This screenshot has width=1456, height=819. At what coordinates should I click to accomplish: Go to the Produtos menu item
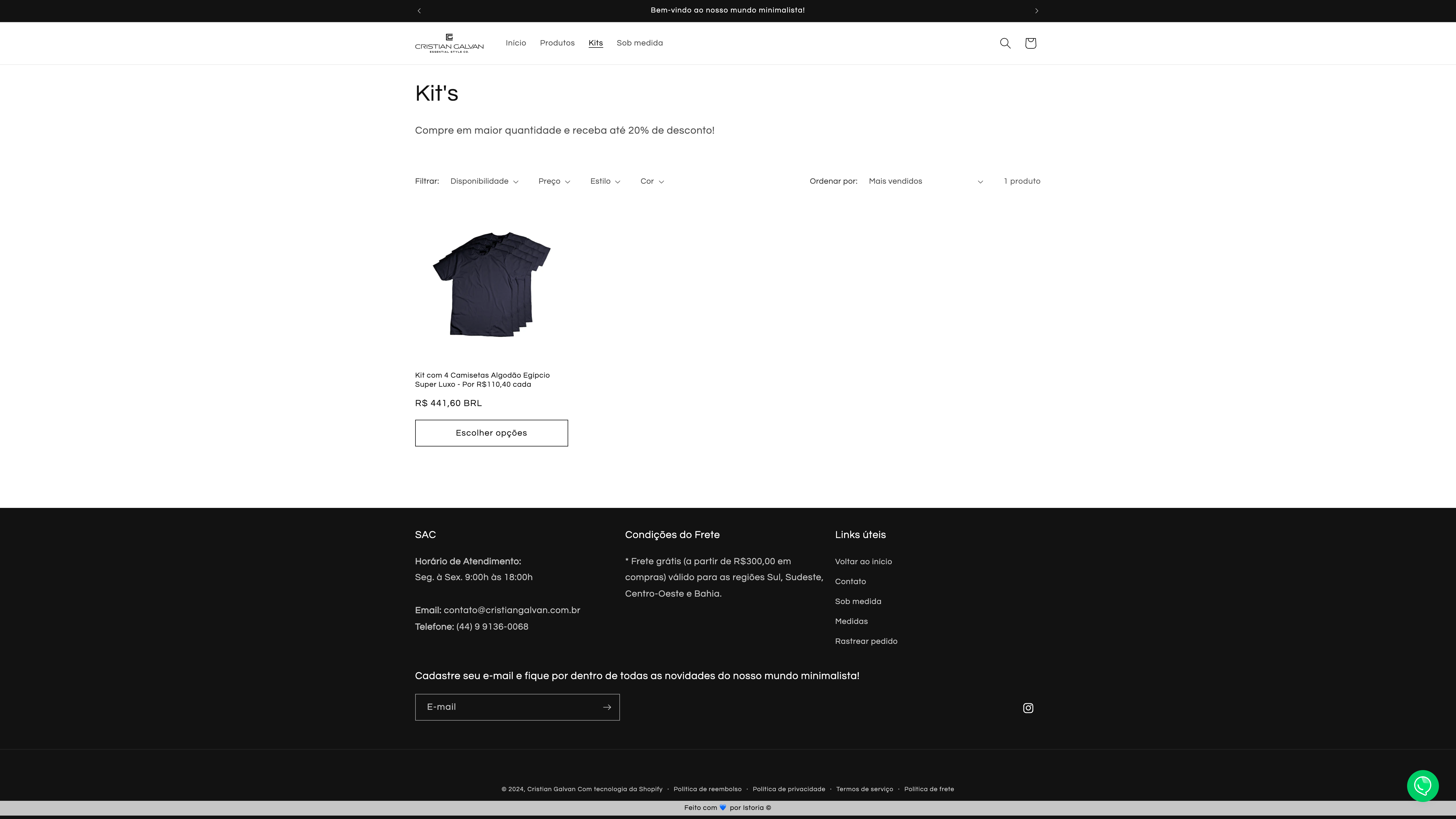click(557, 43)
